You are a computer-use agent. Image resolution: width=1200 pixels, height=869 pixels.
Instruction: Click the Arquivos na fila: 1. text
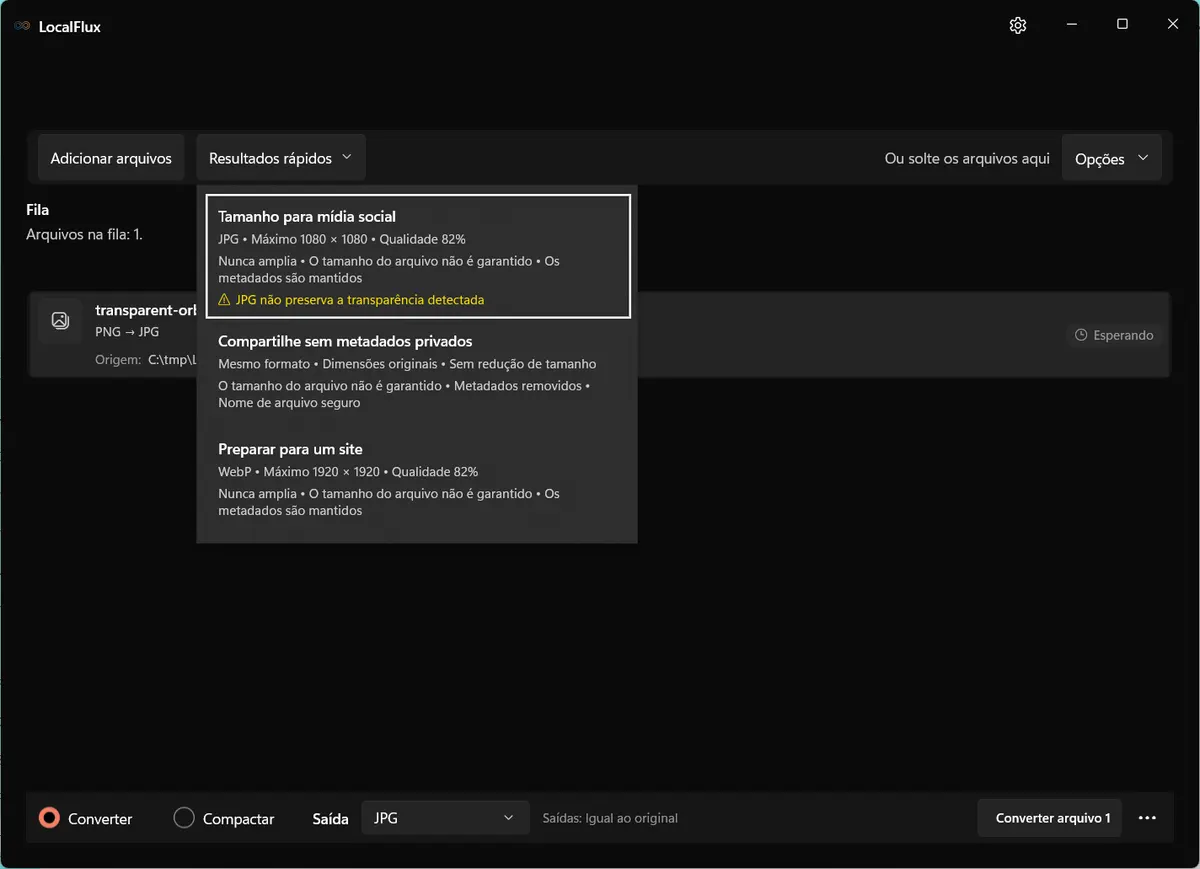coord(84,235)
